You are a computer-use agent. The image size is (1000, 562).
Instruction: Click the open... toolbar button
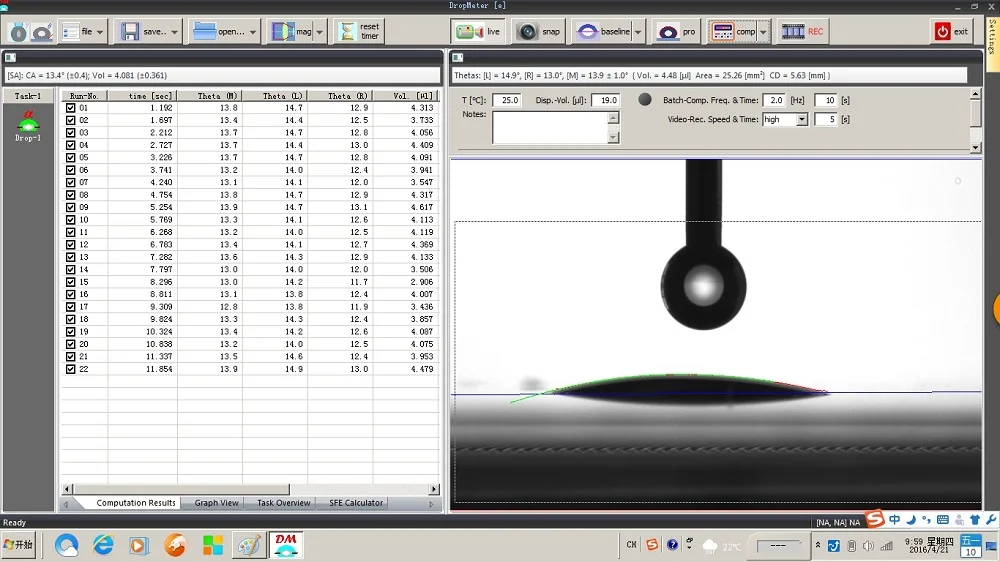pos(219,32)
